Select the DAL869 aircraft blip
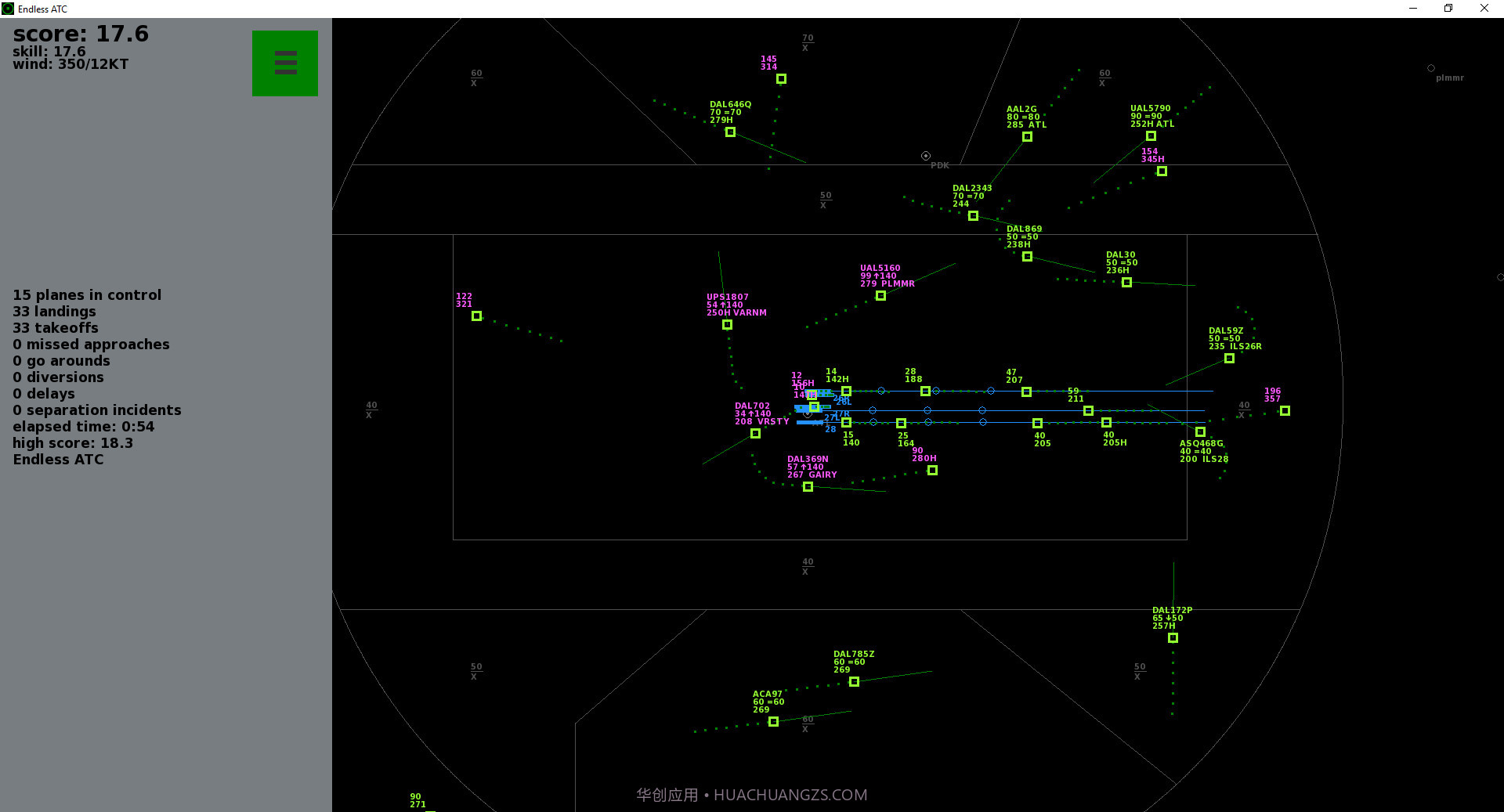1504x812 pixels. click(1027, 257)
